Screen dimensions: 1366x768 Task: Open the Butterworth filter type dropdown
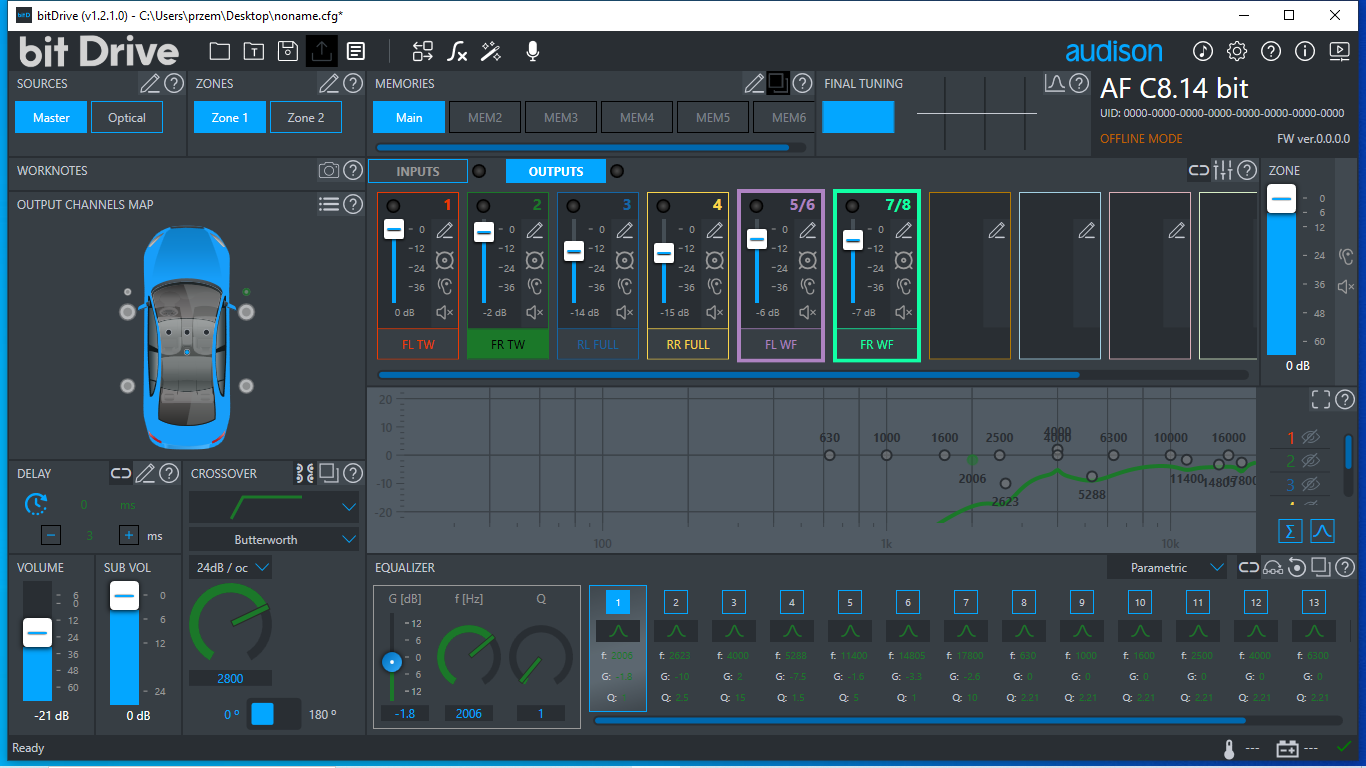point(273,540)
